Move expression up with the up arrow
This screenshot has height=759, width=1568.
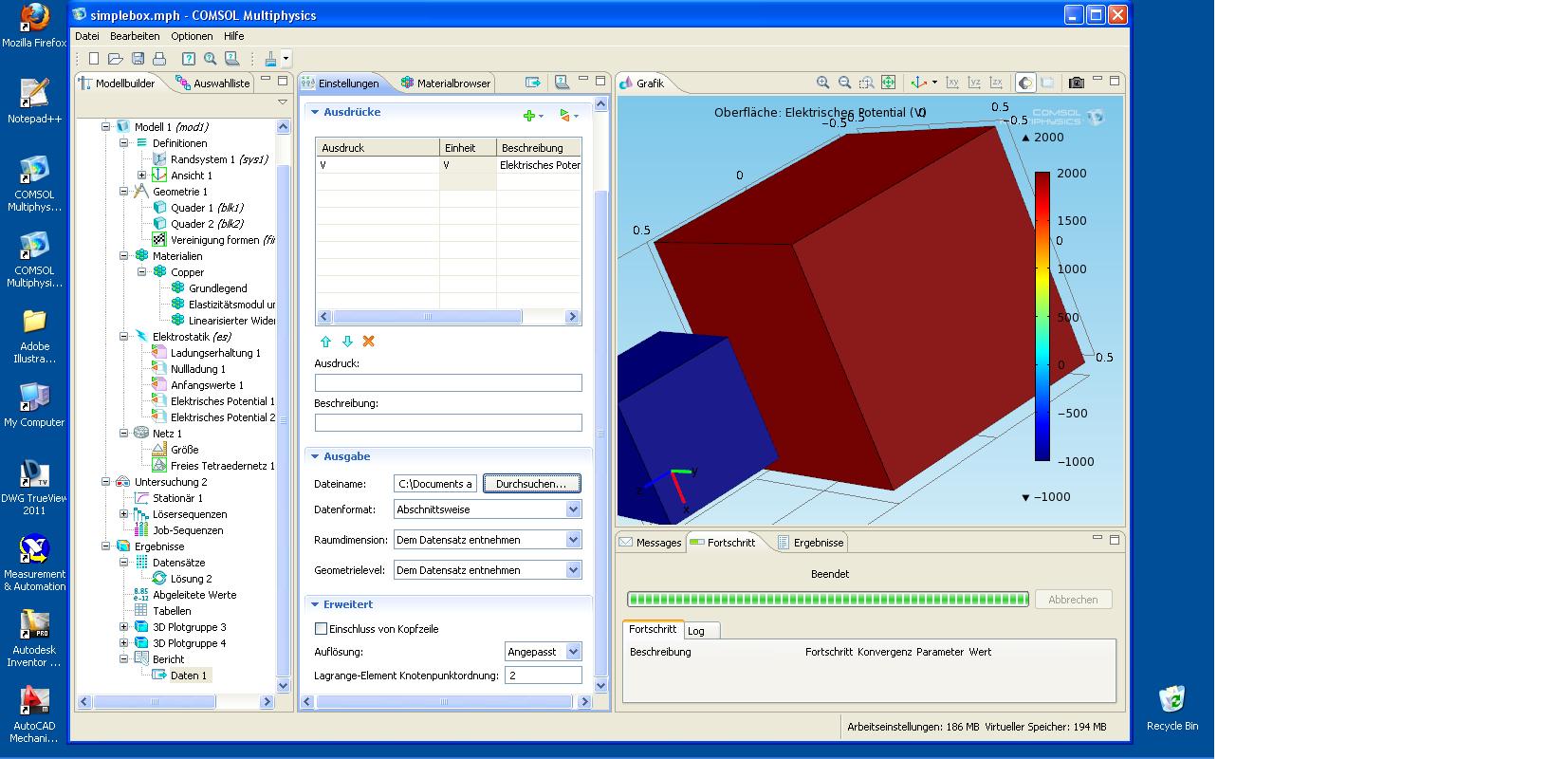pyautogui.click(x=325, y=342)
